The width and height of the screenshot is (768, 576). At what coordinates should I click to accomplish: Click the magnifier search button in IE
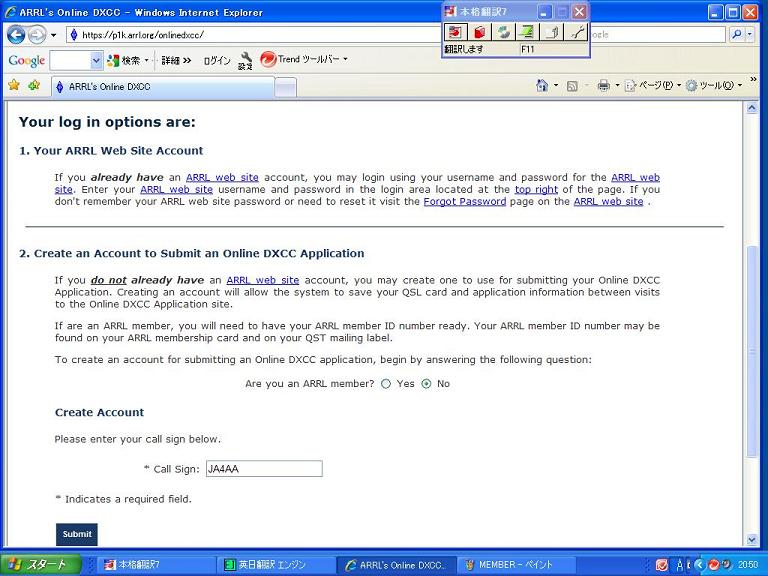click(736, 34)
